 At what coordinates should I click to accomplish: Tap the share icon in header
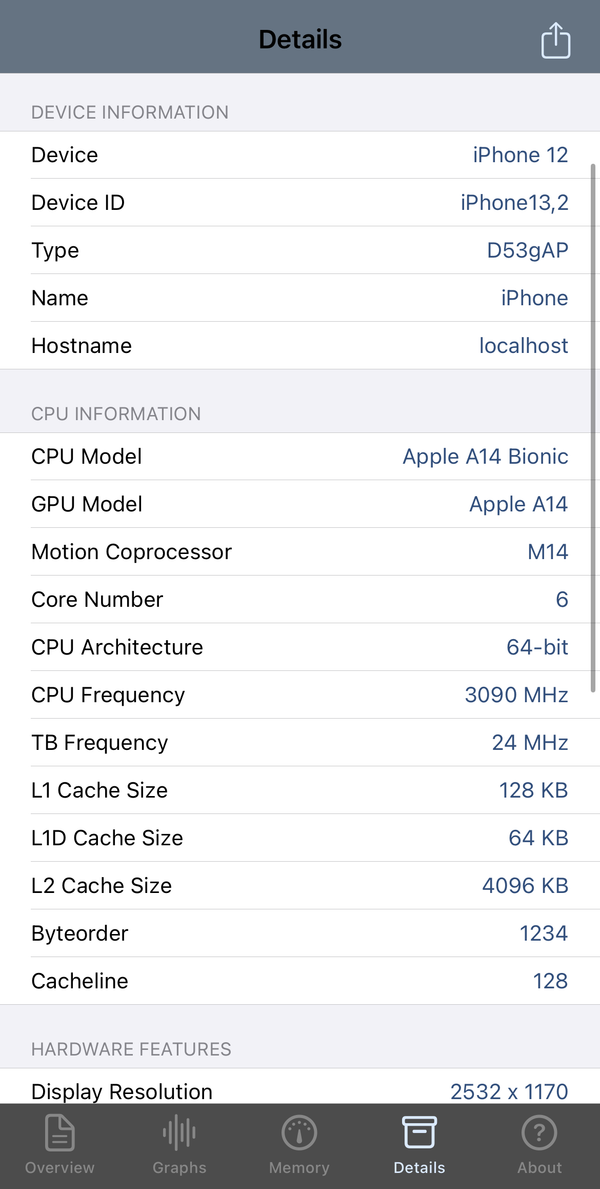coord(555,39)
